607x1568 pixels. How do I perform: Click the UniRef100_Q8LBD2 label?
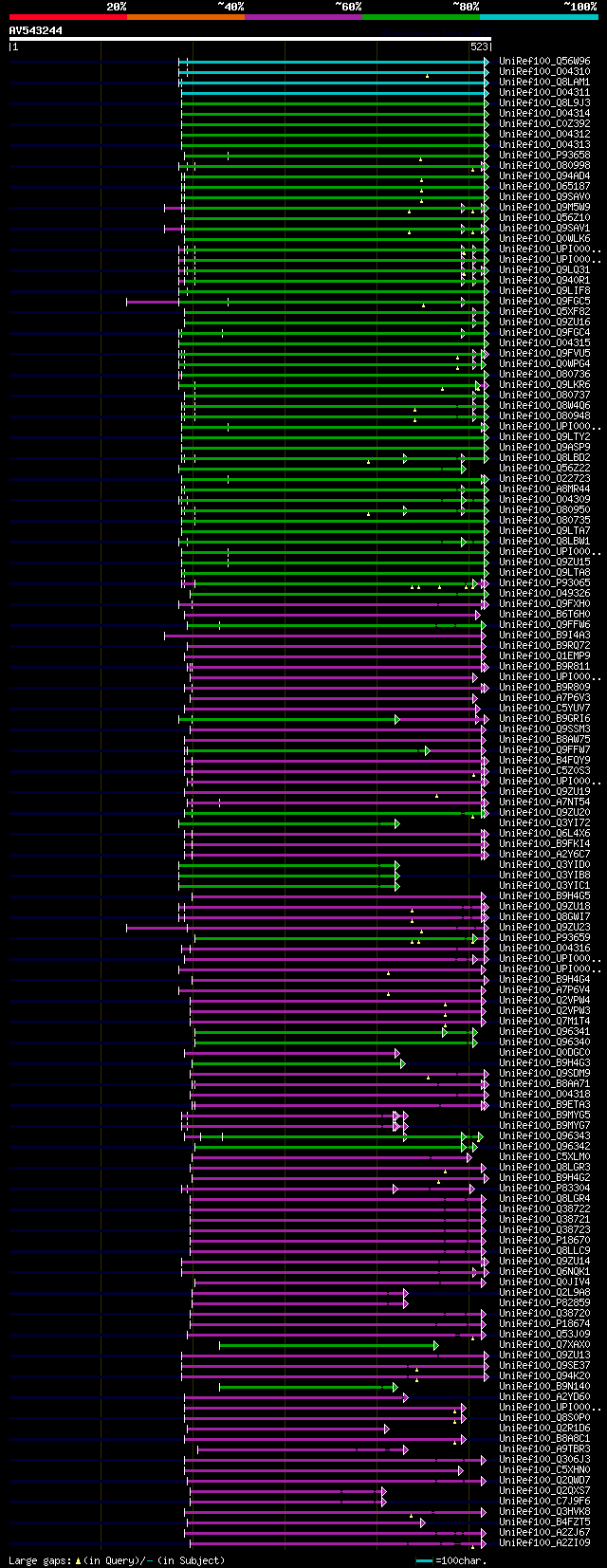coord(544,457)
